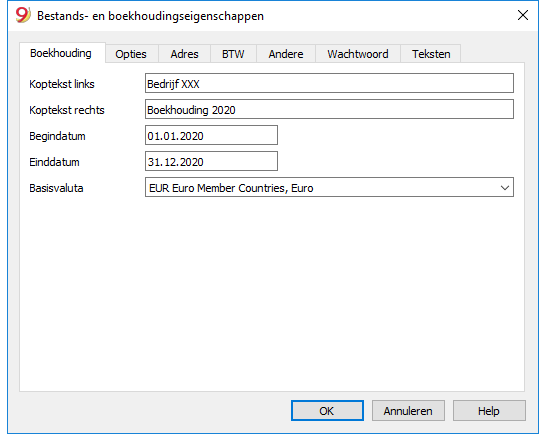
Task: Open Help for this dialog
Action: pos(489,411)
